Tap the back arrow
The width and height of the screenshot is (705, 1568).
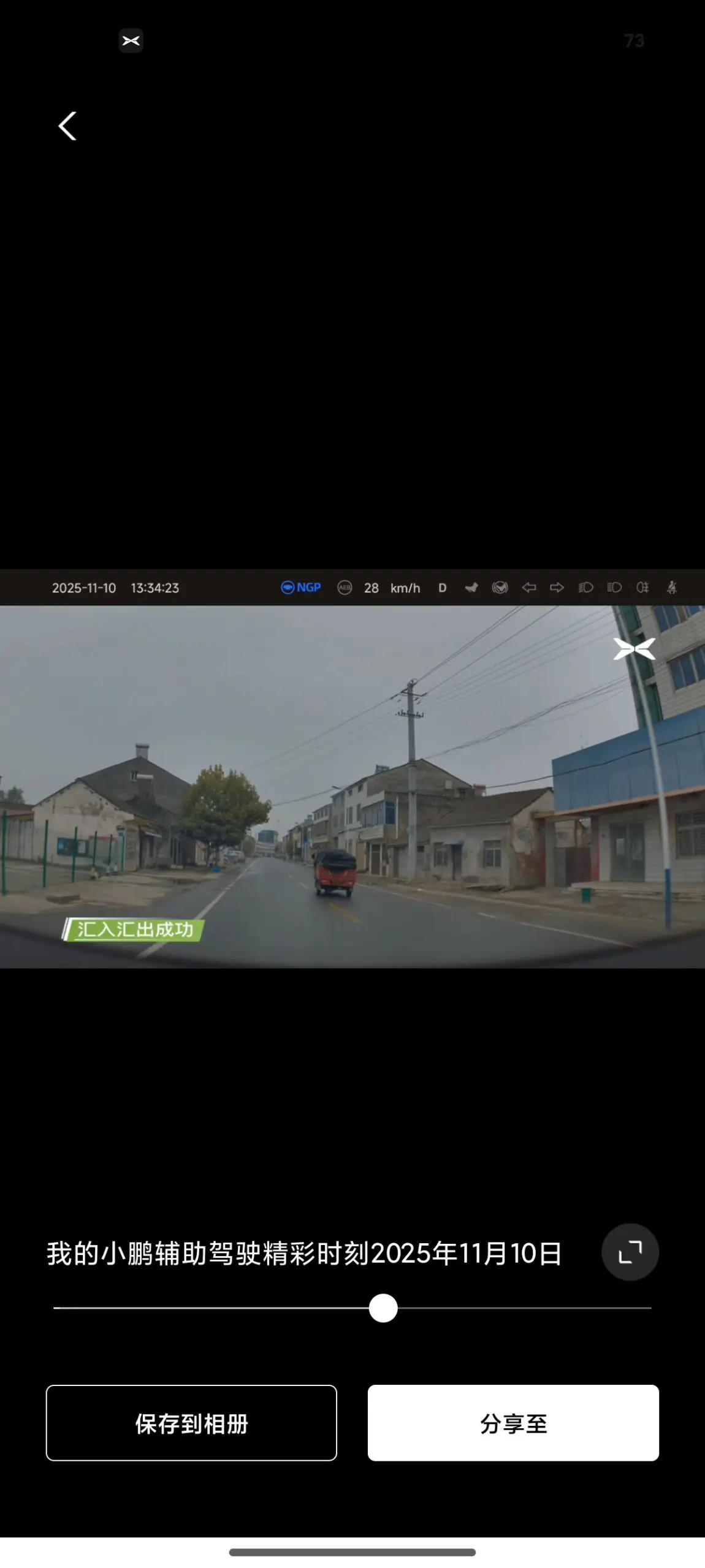tap(67, 126)
